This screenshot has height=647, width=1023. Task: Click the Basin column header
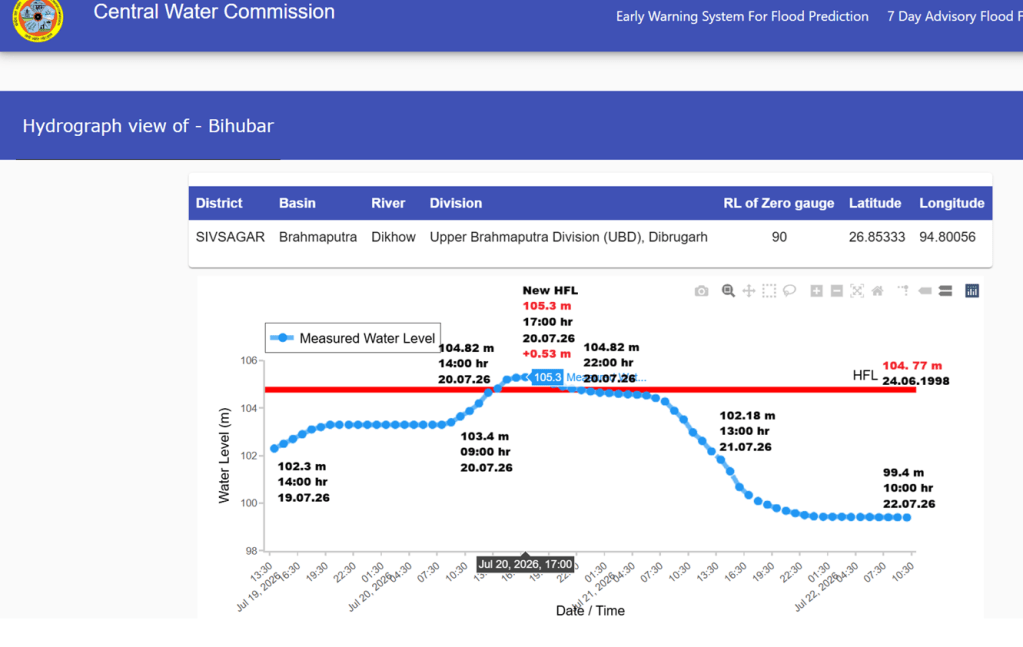(297, 203)
